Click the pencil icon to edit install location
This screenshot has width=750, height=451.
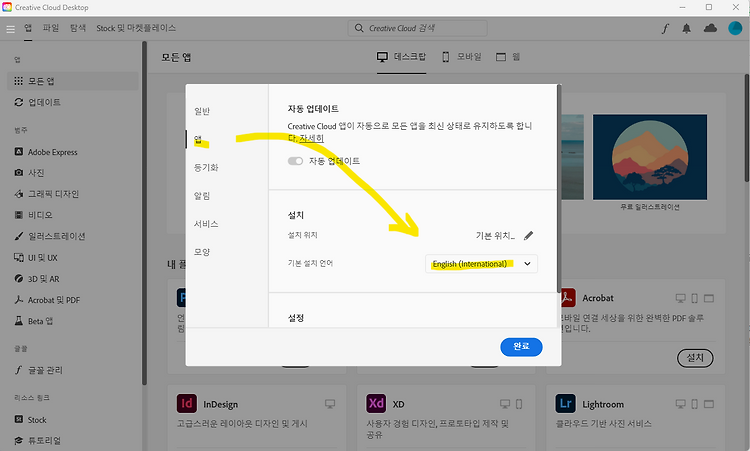(x=528, y=235)
